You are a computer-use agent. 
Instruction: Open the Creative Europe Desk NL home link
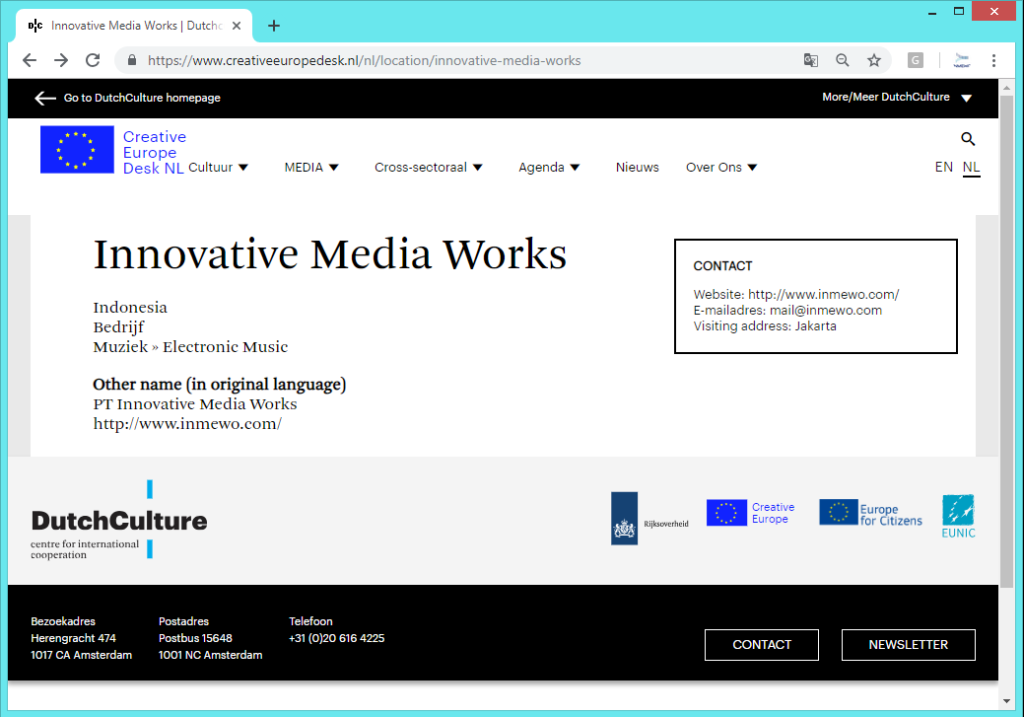click(x=155, y=152)
